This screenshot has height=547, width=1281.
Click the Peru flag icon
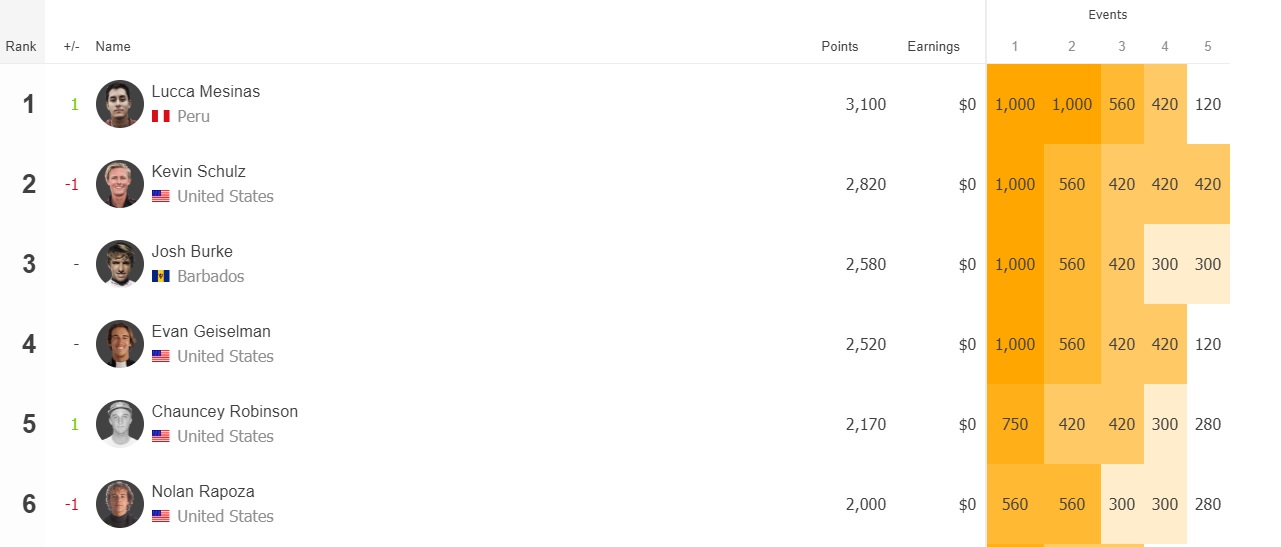161,117
